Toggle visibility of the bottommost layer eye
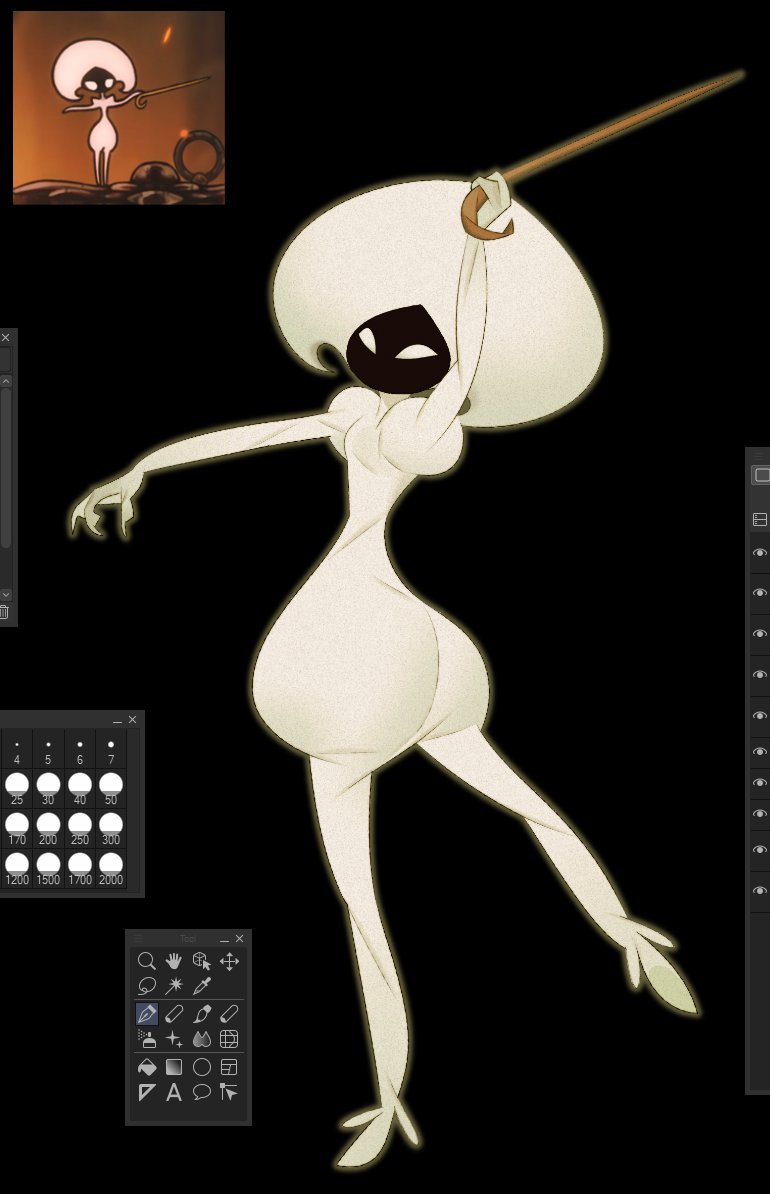The image size is (770, 1194). pos(759,891)
